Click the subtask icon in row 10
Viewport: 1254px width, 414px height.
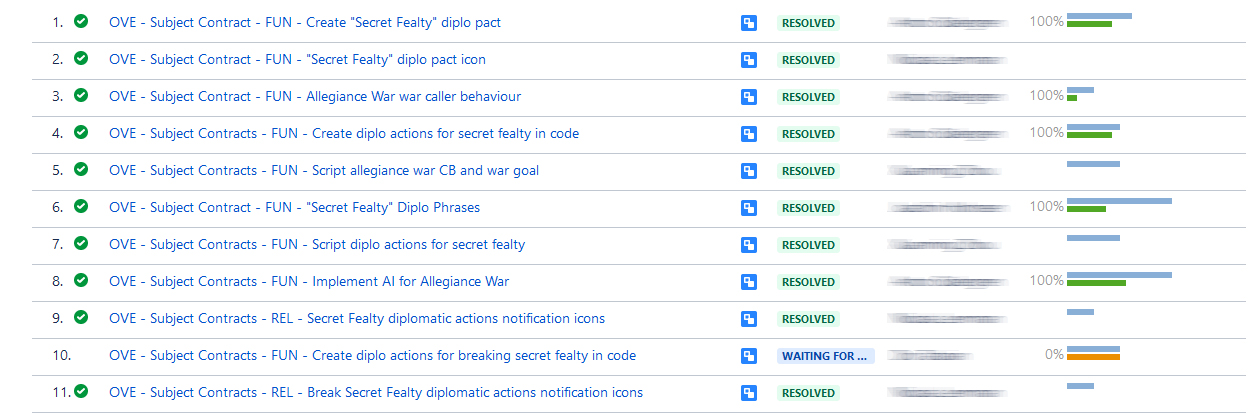tap(748, 356)
